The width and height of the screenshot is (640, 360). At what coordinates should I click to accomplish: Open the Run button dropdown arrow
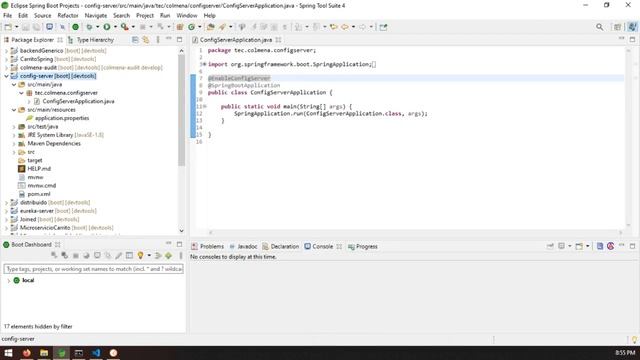click(x=115, y=27)
